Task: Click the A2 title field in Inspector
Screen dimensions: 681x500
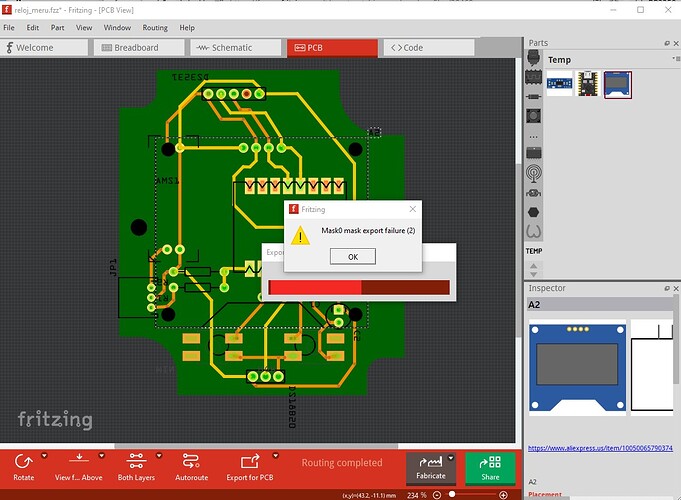Action: pos(600,305)
